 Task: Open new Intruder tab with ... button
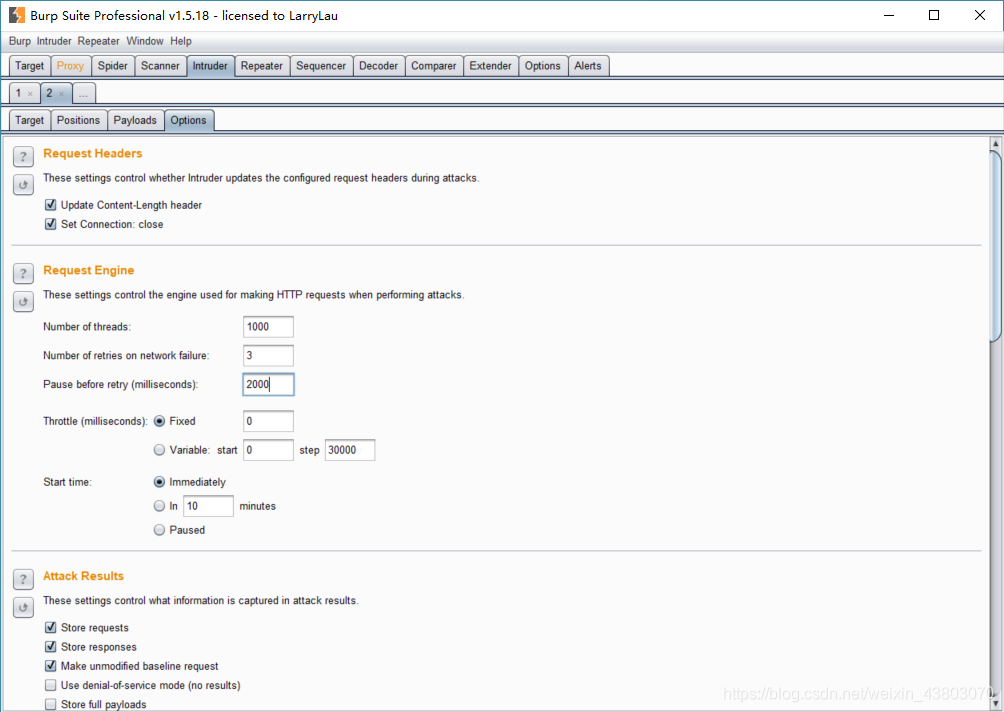(83, 93)
